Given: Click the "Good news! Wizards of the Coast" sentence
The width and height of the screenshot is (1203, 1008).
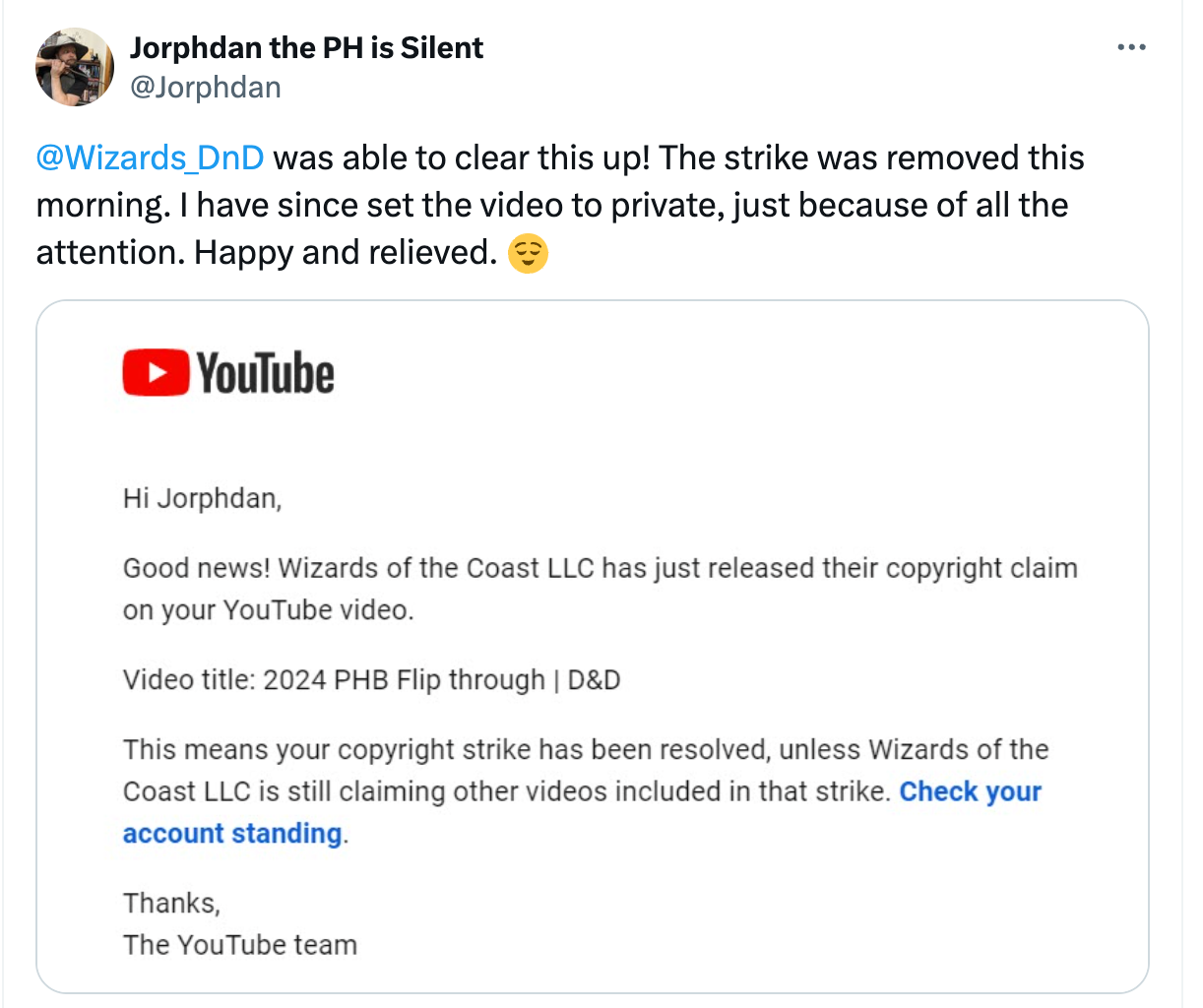Looking at the screenshot, I should [x=600, y=568].
